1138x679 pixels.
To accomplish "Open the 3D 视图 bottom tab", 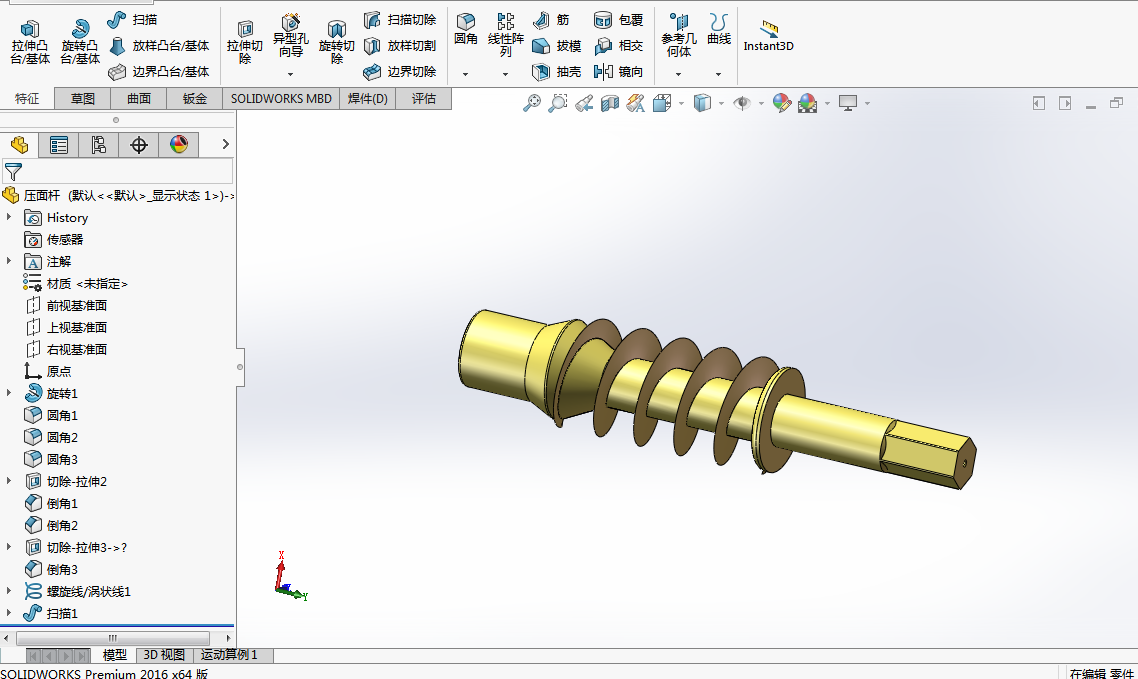I will pos(164,655).
